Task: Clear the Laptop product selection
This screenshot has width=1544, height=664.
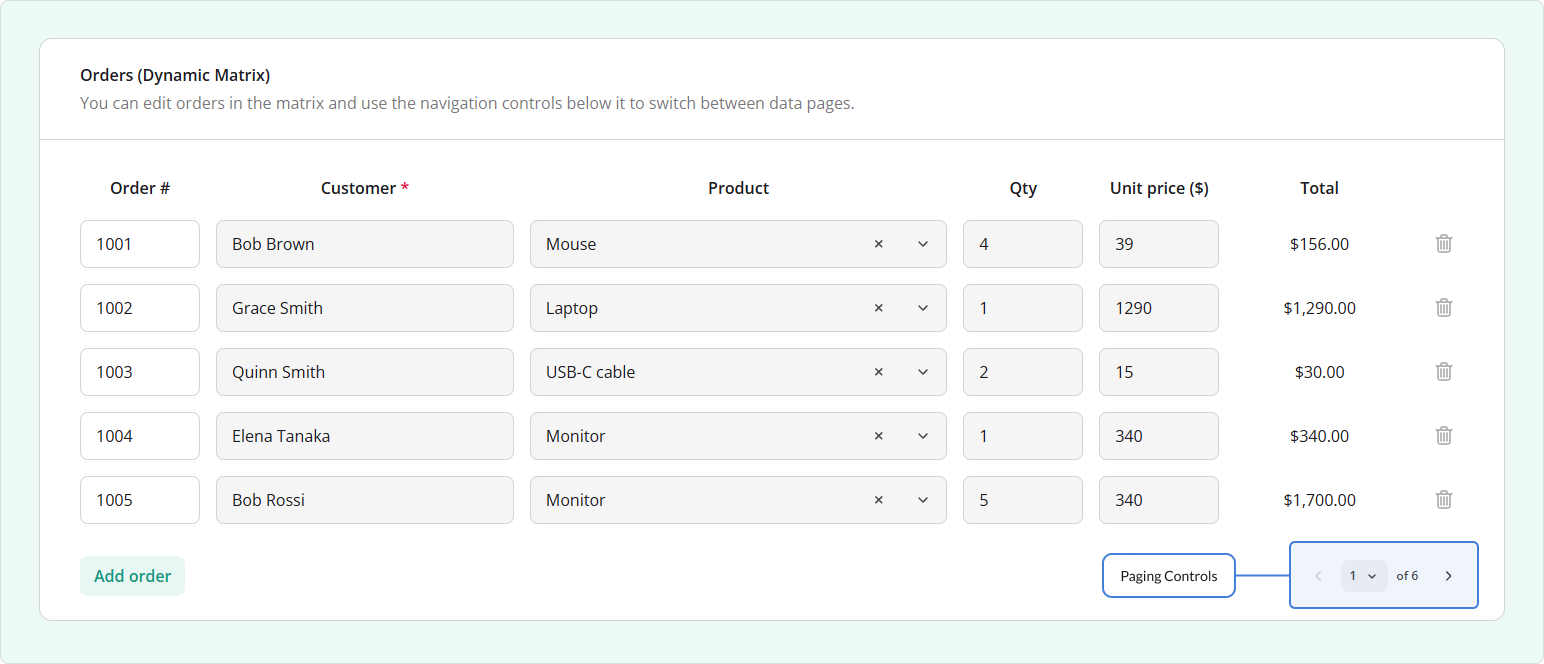Action: click(x=879, y=308)
